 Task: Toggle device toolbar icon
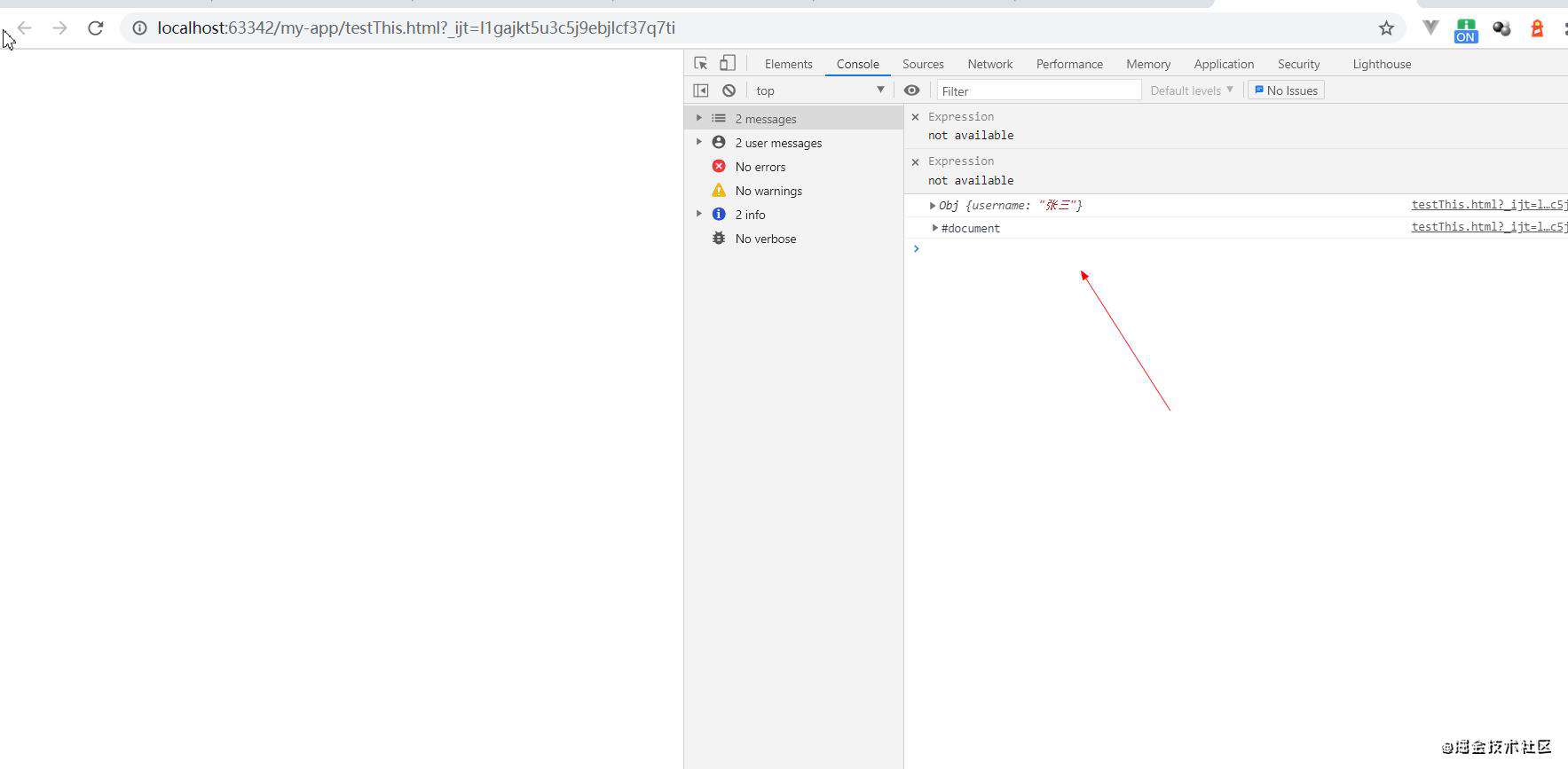click(727, 63)
